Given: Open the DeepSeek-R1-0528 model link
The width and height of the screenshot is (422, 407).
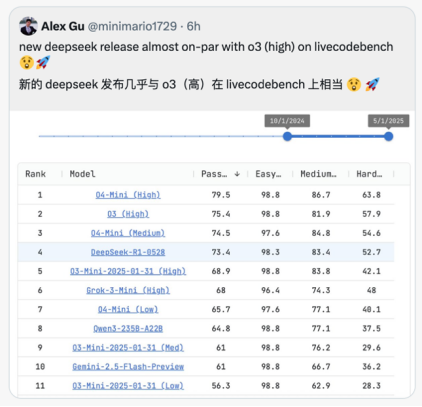Looking at the screenshot, I should pos(128,252).
